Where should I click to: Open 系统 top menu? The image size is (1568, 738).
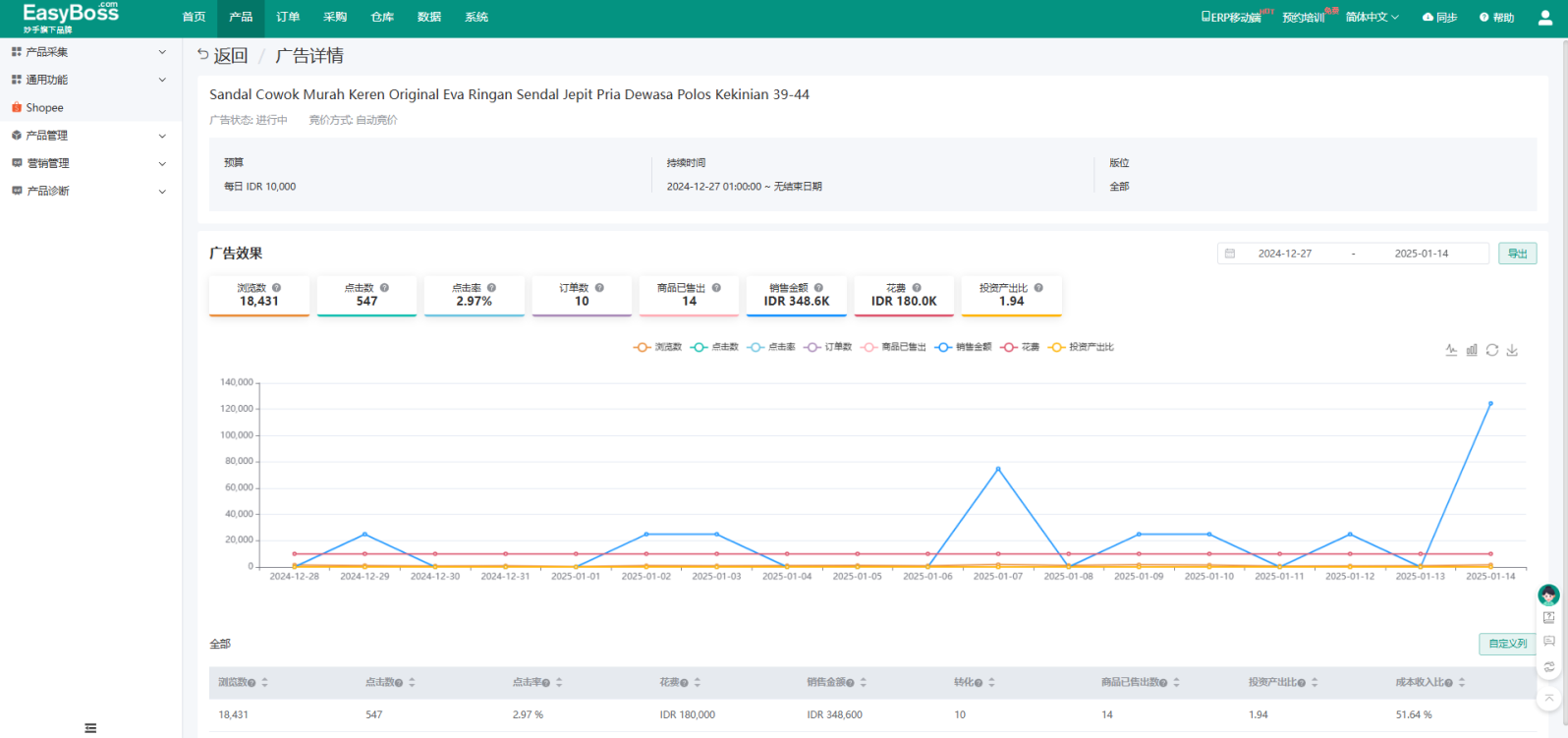(x=476, y=18)
